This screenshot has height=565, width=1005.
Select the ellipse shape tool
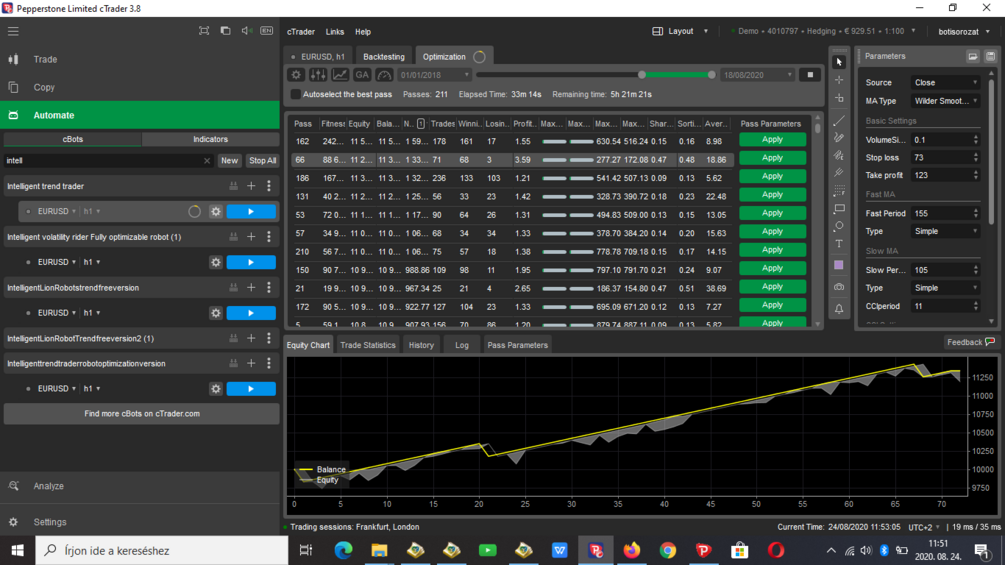point(839,226)
